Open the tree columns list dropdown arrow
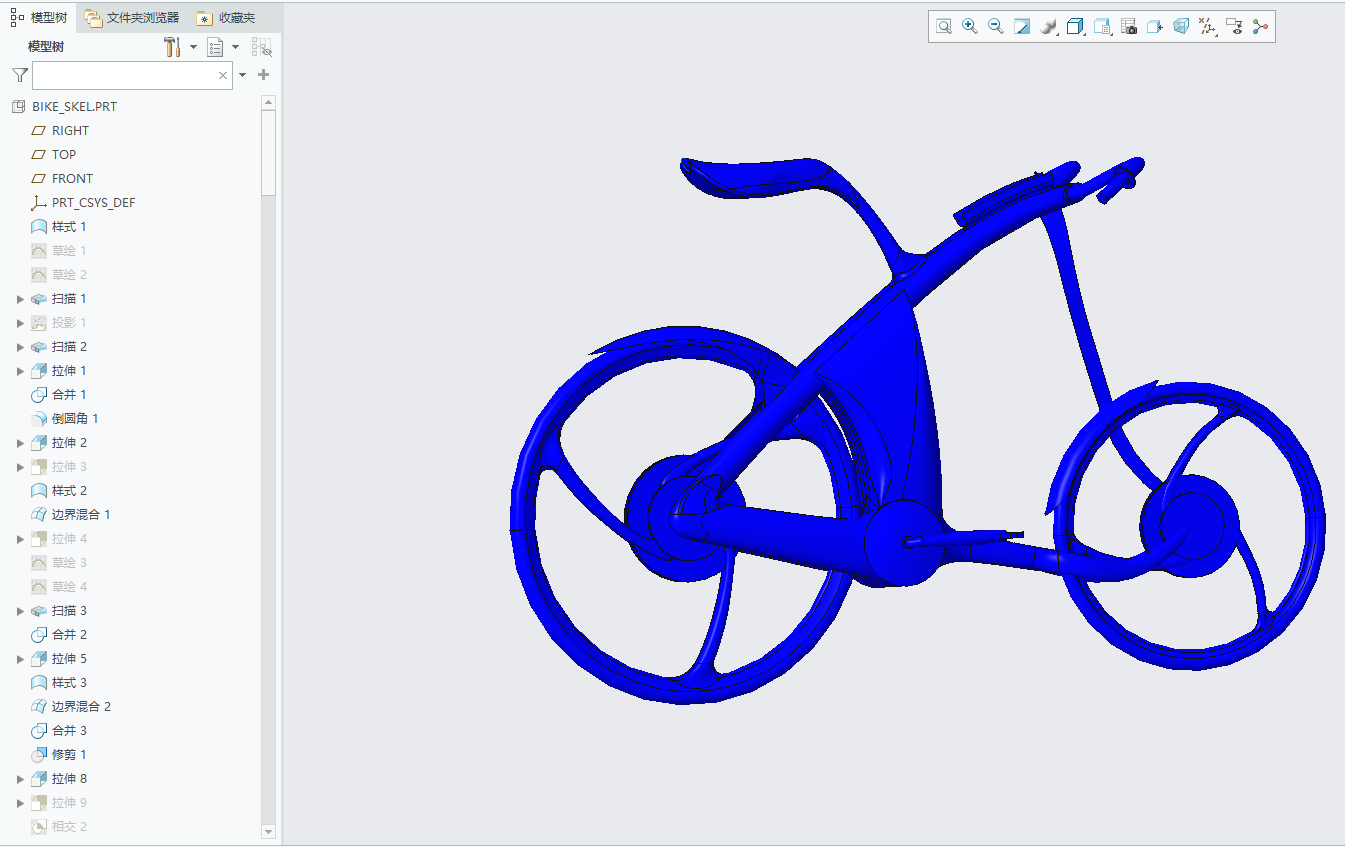The width and height of the screenshot is (1345, 847). pyautogui.click(x=236, y=47)
